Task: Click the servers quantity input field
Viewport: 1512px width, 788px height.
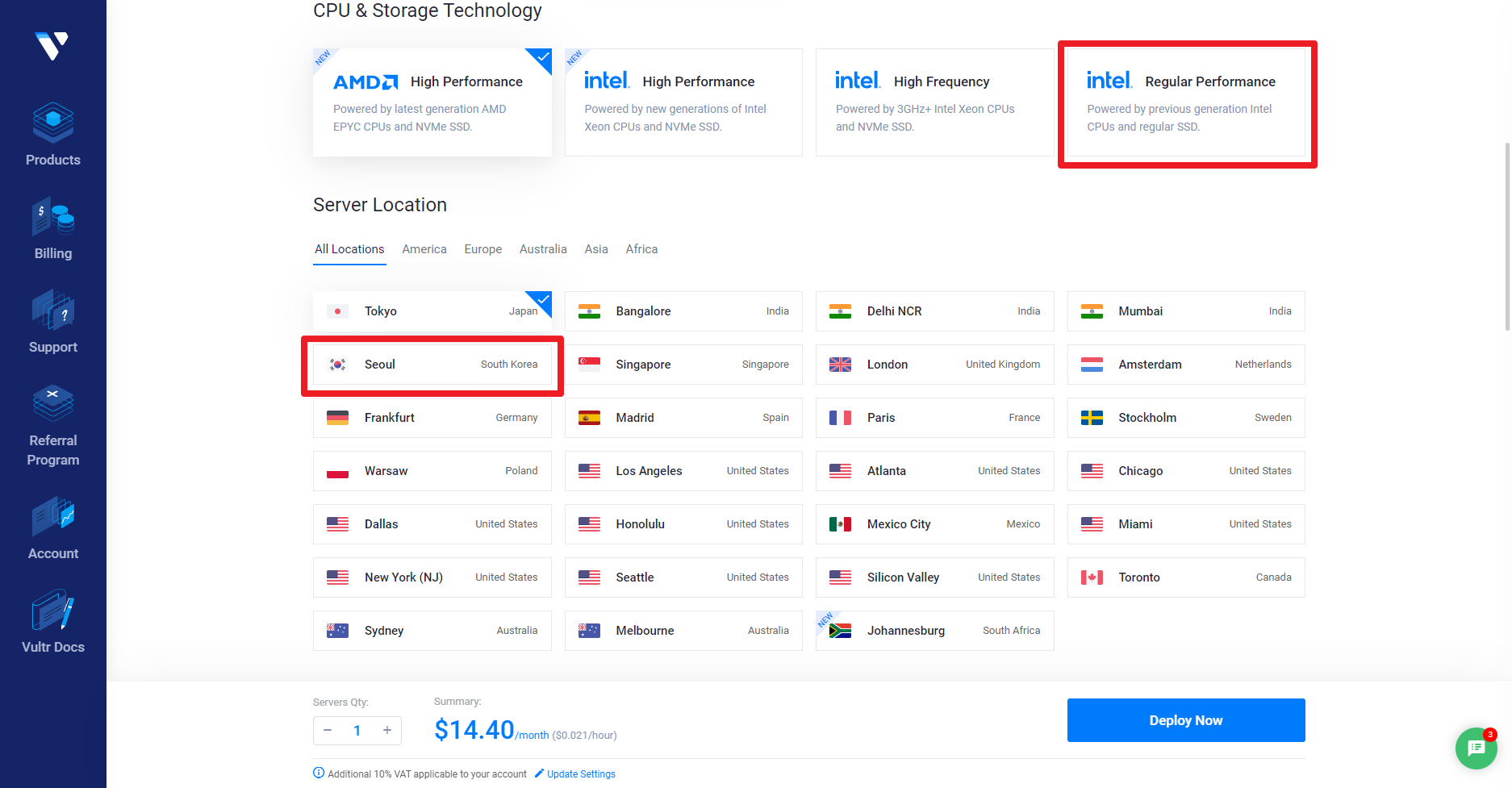Action: coord(357,731)
